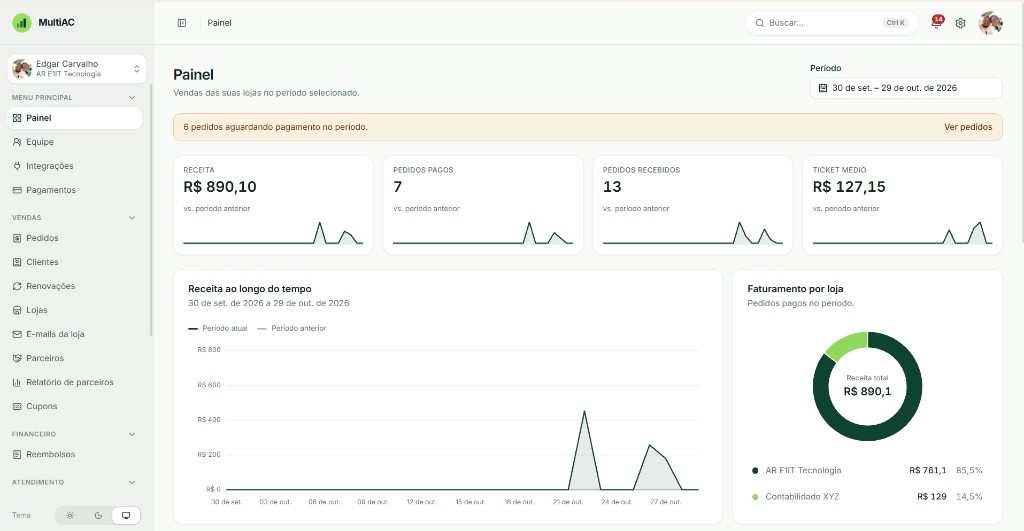The width and height of the screenshot is (1024, 531).
Task: Click the Renovações refresh icon
Action: 17,286
